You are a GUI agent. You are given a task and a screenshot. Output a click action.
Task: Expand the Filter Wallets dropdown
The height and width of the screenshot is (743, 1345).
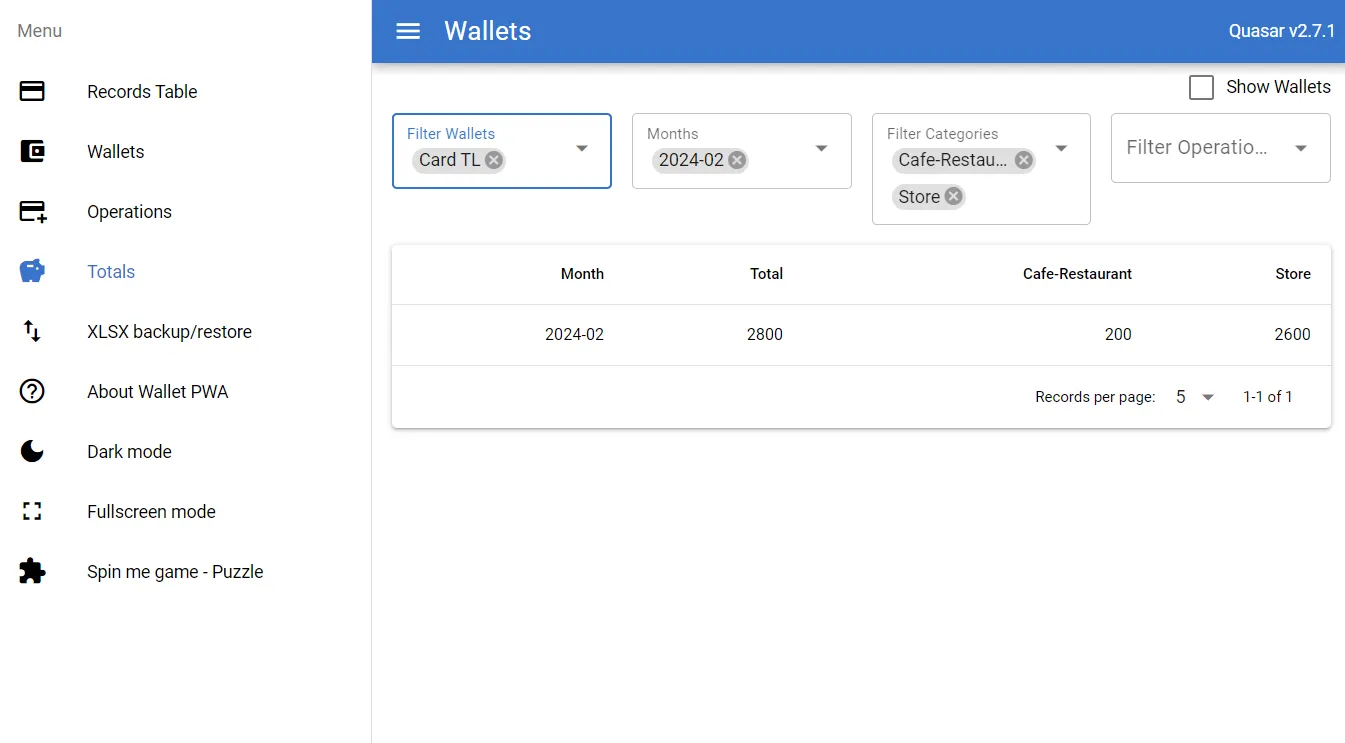coord(582,149)
